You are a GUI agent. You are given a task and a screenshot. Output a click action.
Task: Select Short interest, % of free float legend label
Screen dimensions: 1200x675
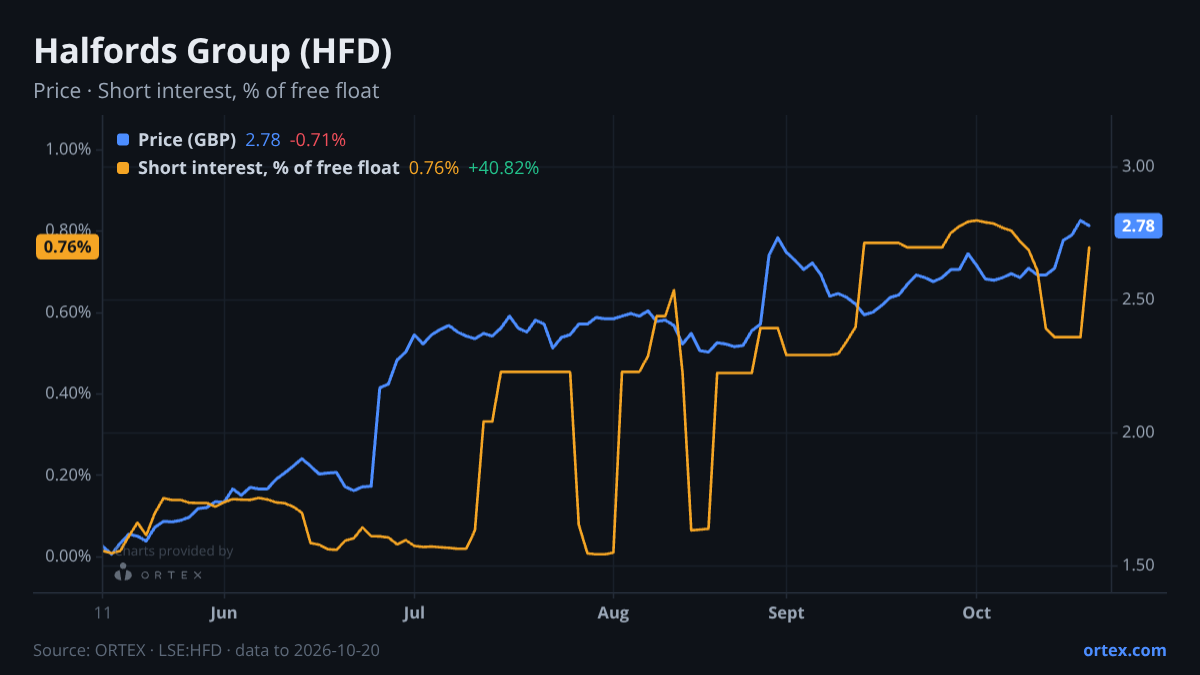point(268,168)
